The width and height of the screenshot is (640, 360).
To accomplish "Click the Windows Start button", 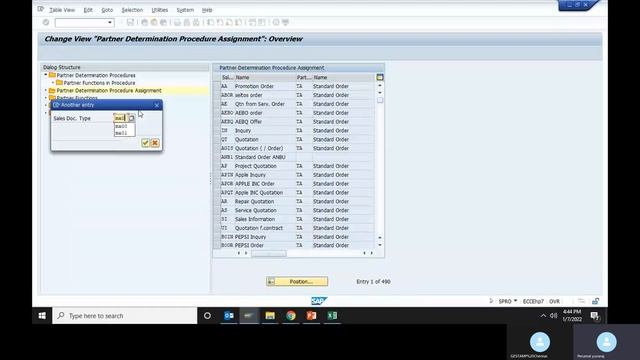I will [x=42, y=316].
